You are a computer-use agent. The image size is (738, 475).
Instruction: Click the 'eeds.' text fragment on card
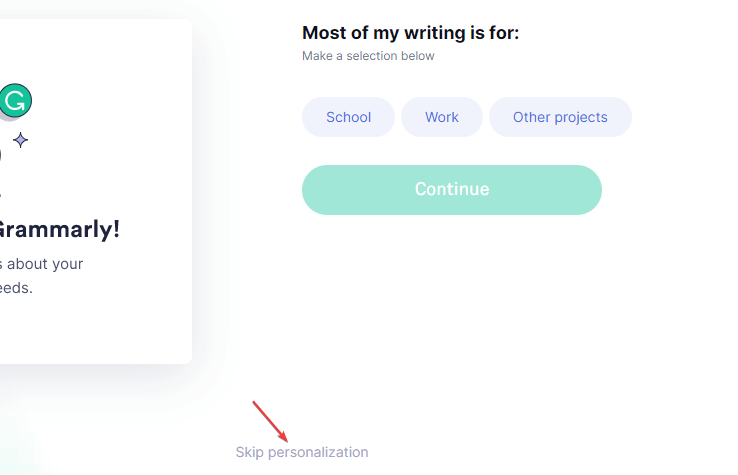(16, 288)
